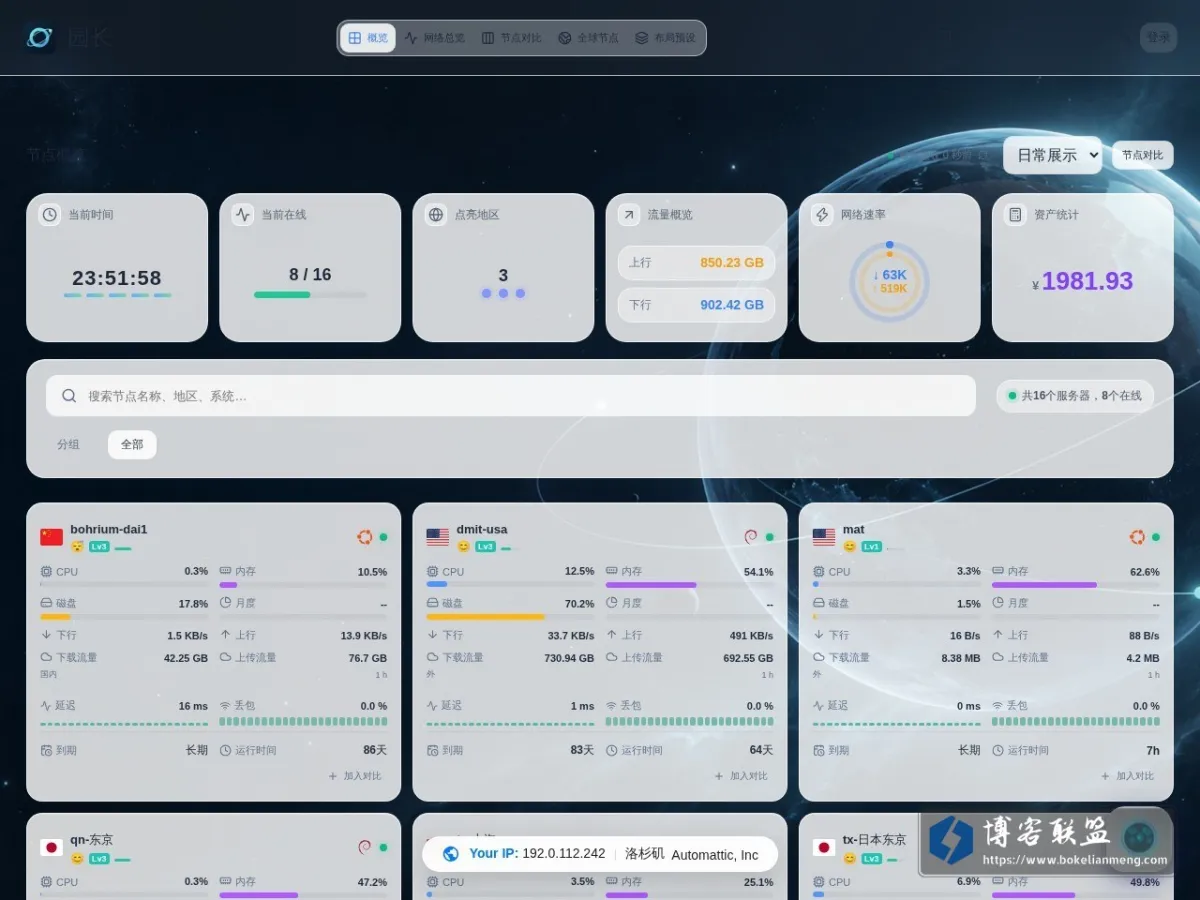
Task: Go to the 节点对比 navigation tab
Action: pos(512,38)
